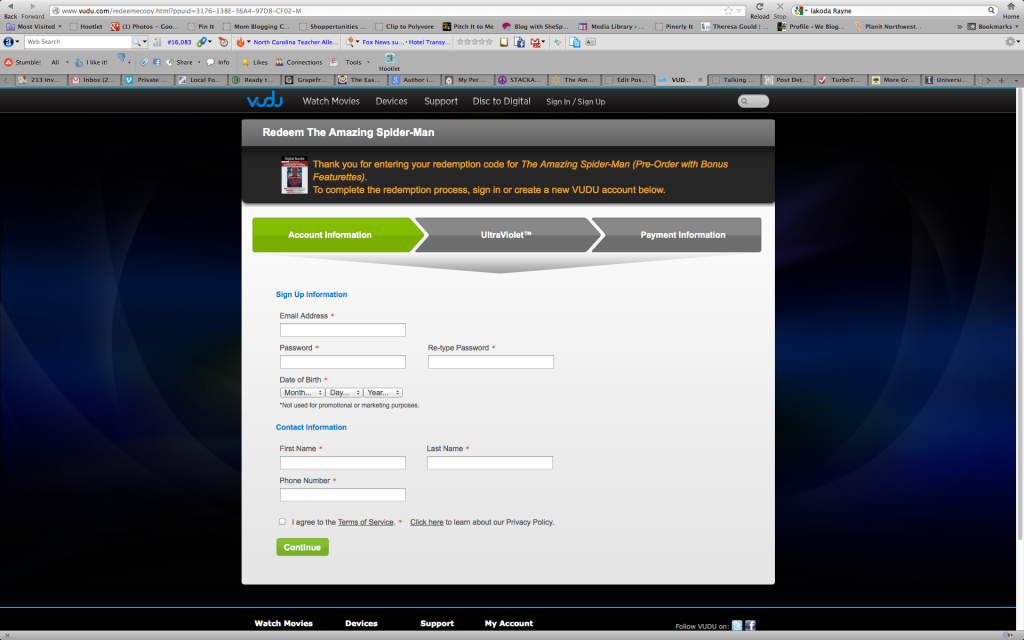Open the Pin It bookmarklet
Viewport: 1024px width, 640px height.
coord(201,27)
